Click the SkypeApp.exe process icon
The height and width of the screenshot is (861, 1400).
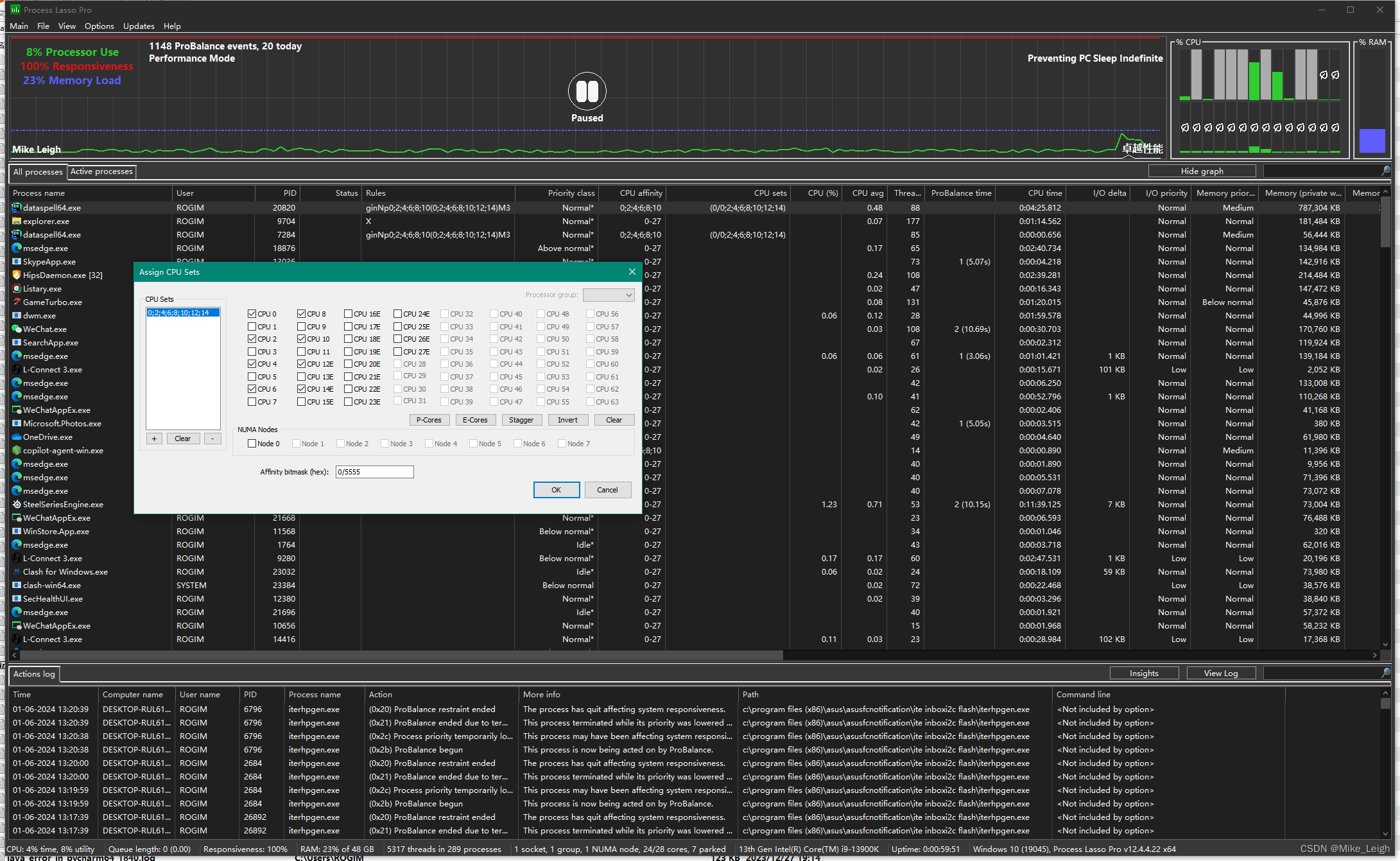17,261
